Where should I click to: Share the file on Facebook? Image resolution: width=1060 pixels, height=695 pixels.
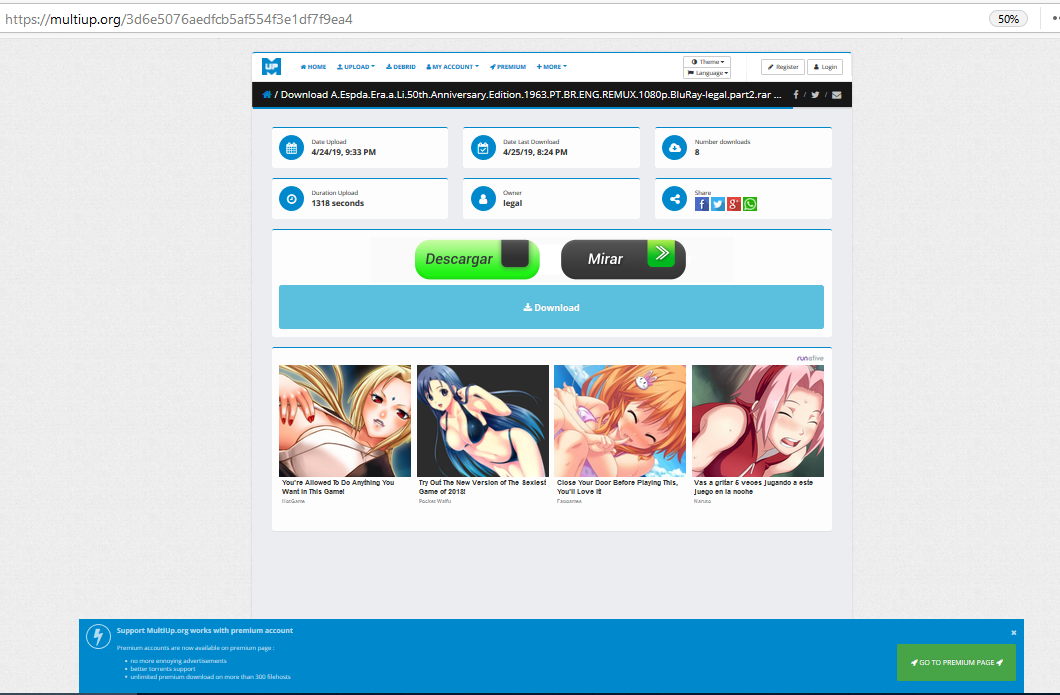pos(702,204)
